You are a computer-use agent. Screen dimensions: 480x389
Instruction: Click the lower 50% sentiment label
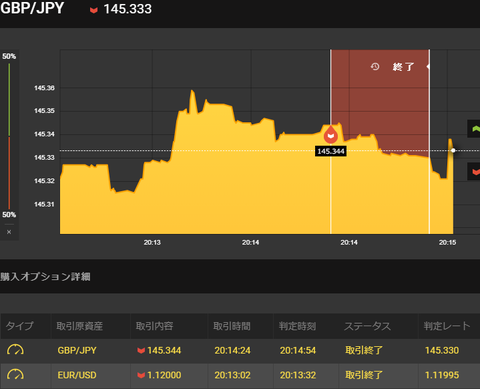coord(9,215)
